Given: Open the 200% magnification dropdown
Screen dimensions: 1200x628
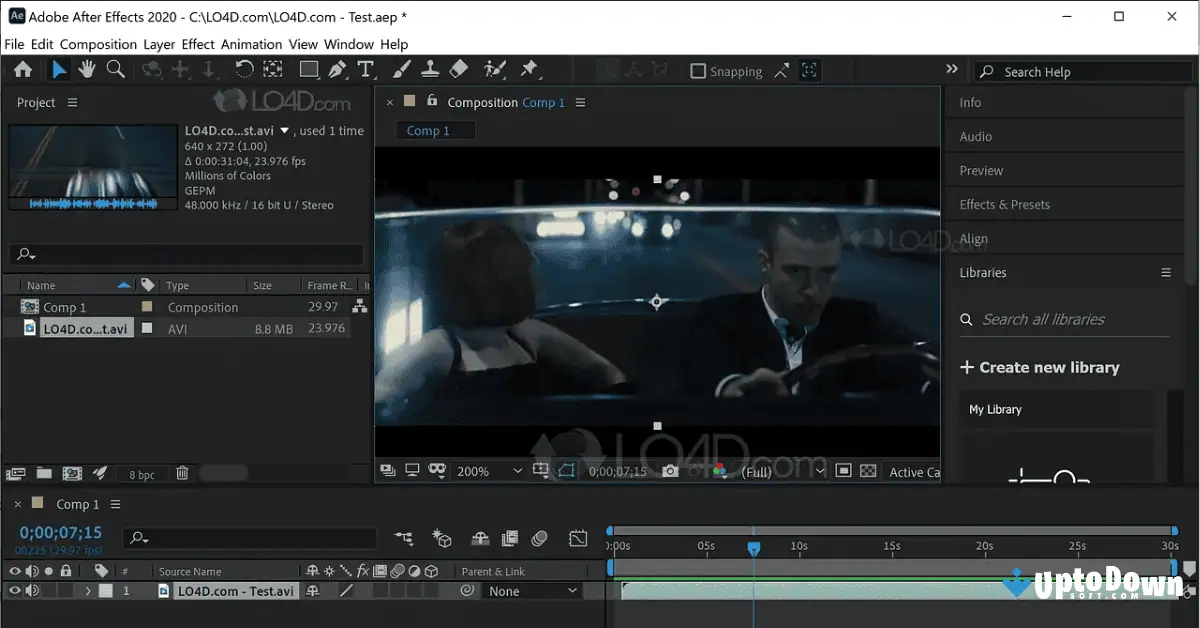Looking at the screenshot, I should click(490, 470).
